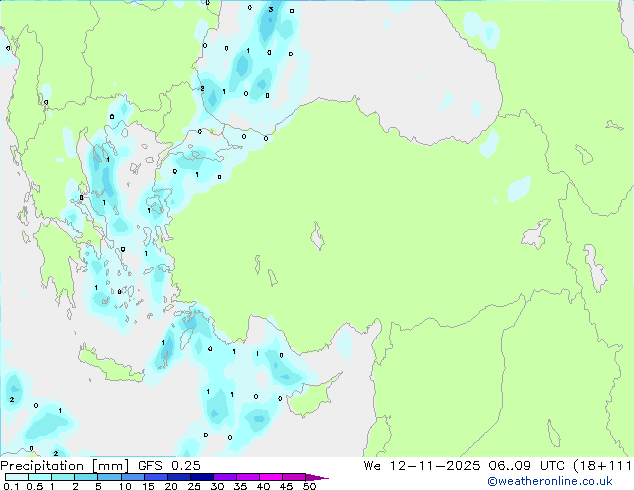The image size is (634, 490).
Task: Click the 'GFS 0.25' model label
Action: tap(169, 466)
